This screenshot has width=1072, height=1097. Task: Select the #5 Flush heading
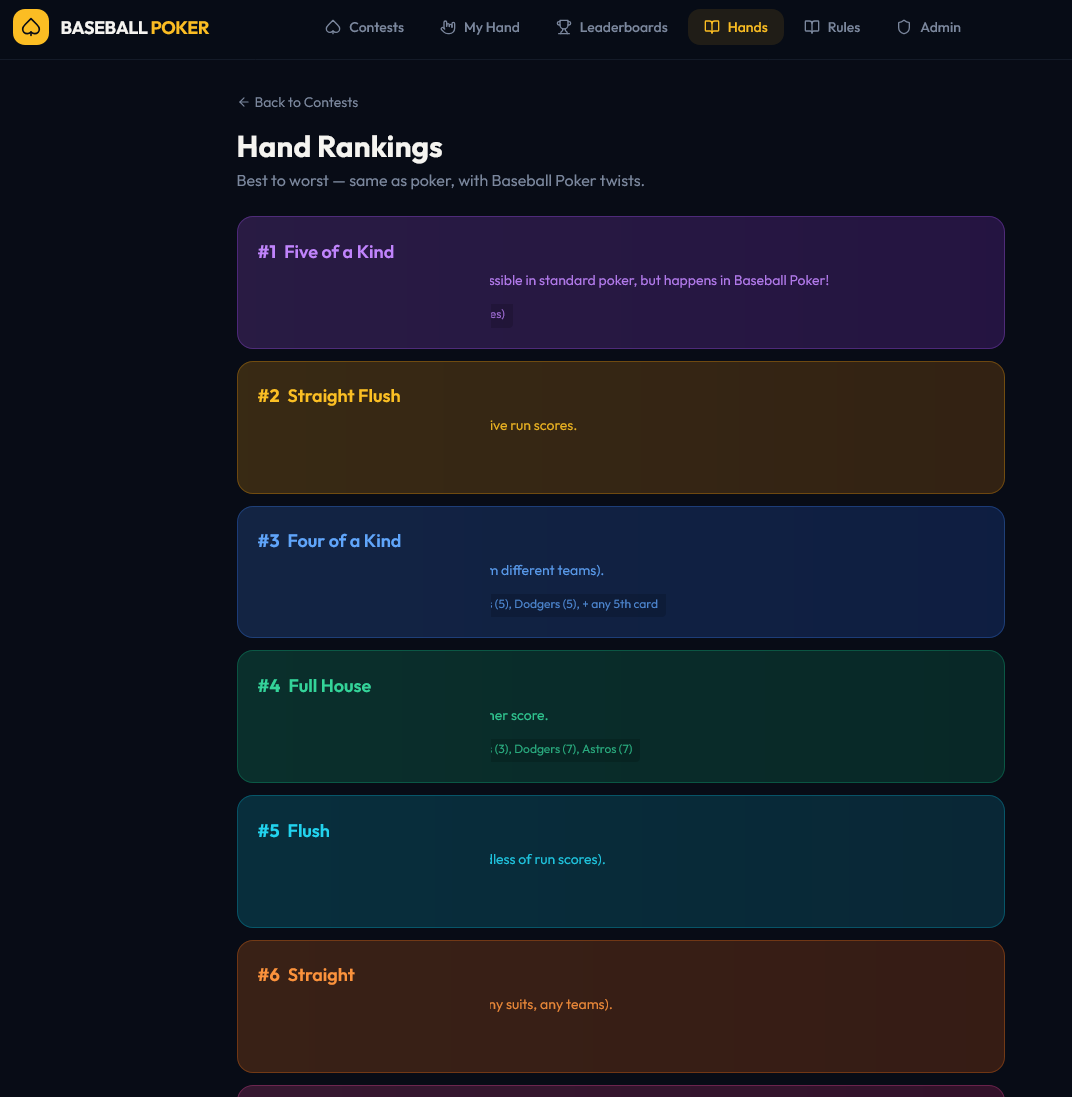[x=293, y=831]
